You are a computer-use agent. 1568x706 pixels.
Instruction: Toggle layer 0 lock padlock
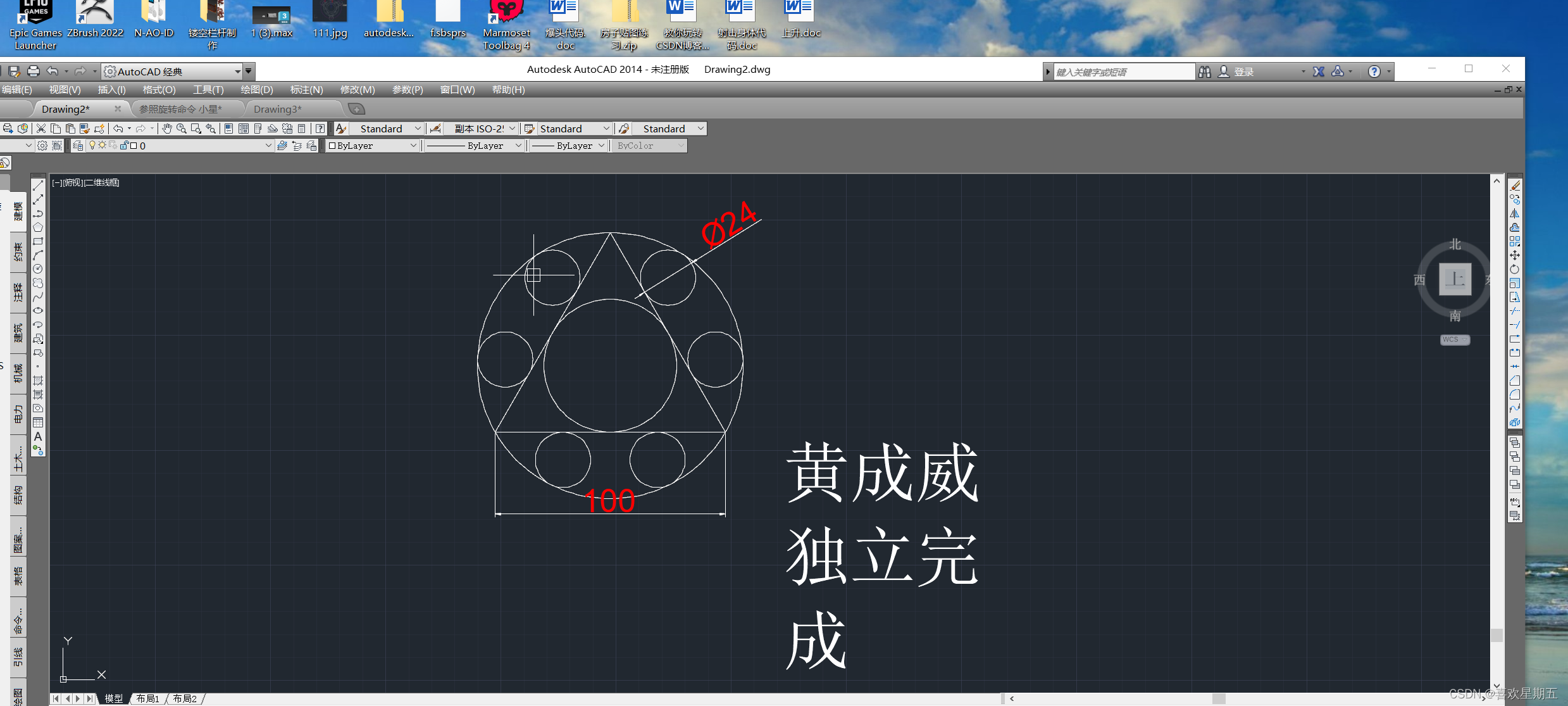[x=125, y=146]
